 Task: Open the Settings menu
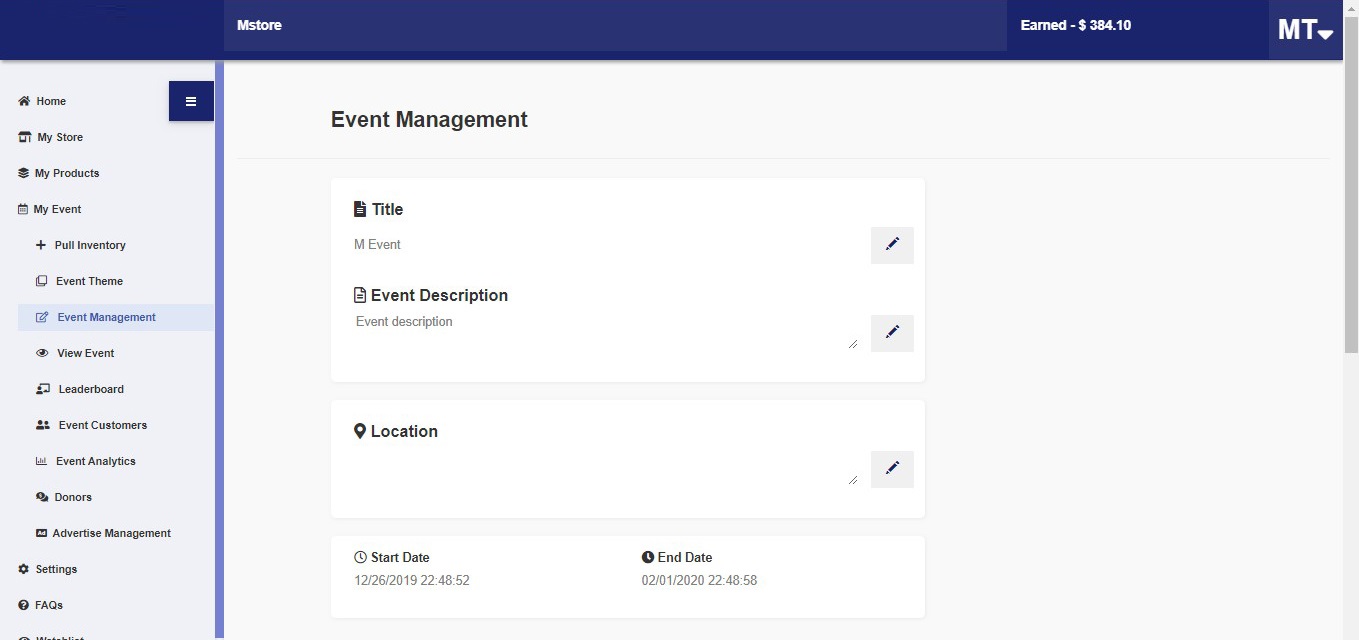pyautogui.click(x=56, y=569)
